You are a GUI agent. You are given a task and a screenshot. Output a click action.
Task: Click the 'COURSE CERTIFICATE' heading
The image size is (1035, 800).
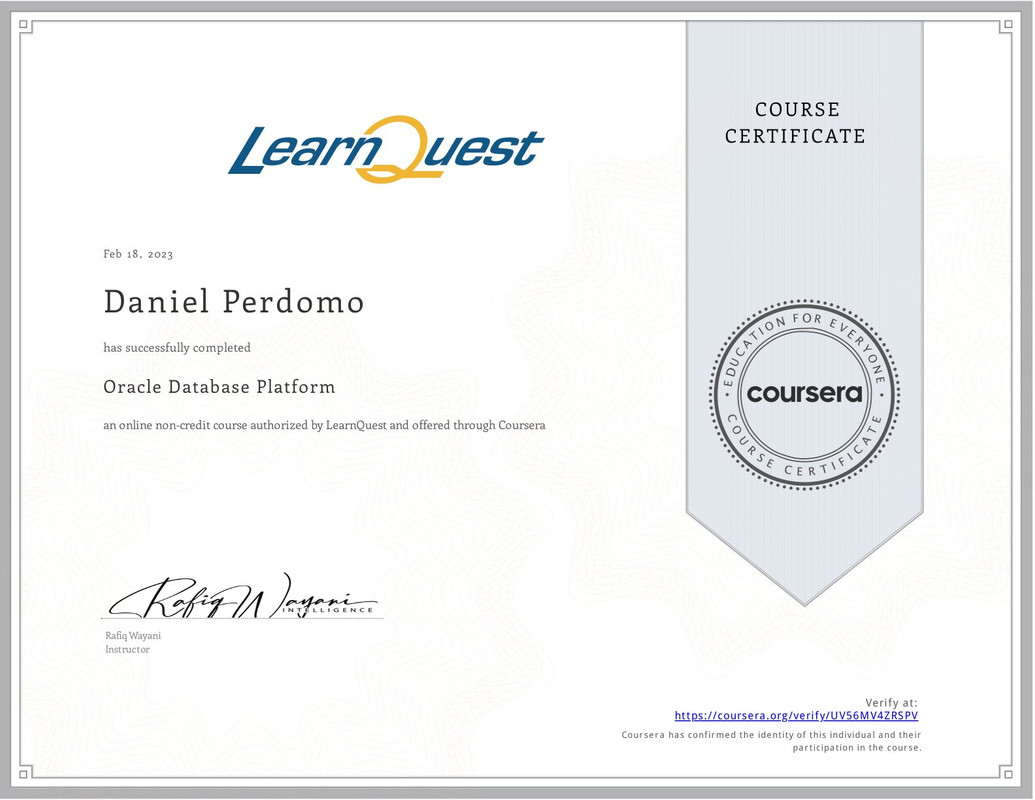[x=795, y=123]
